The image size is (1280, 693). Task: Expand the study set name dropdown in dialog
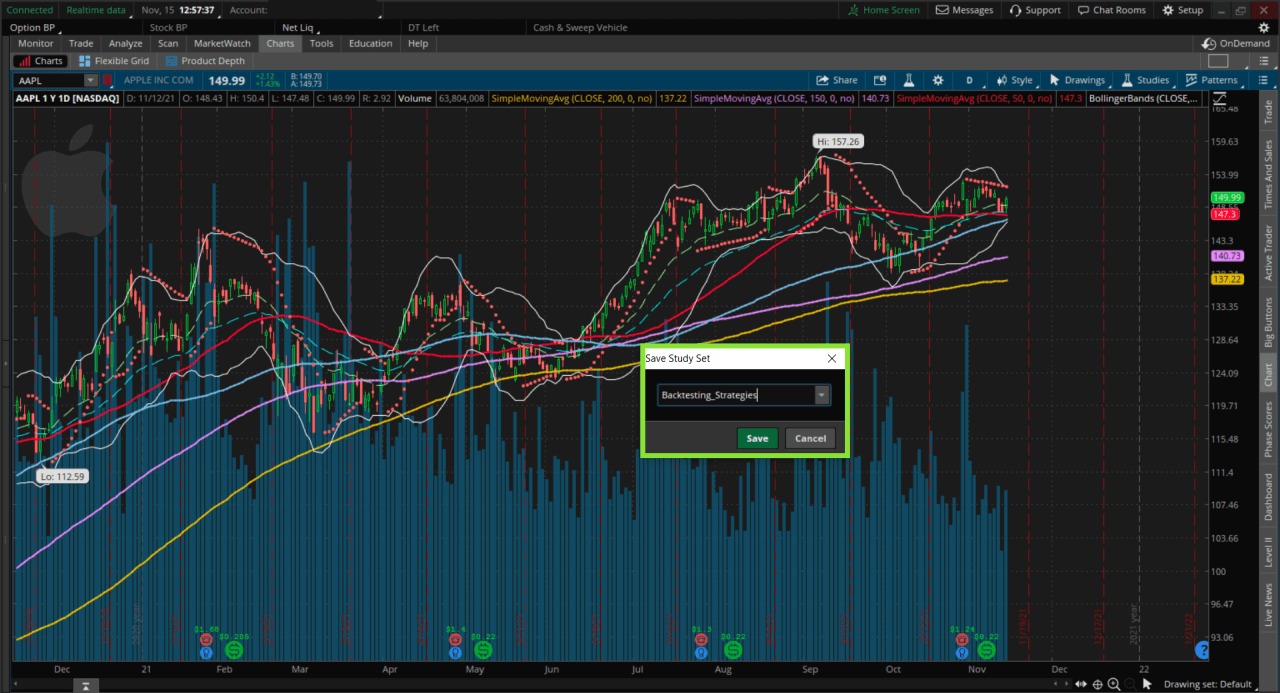point(821,394)
